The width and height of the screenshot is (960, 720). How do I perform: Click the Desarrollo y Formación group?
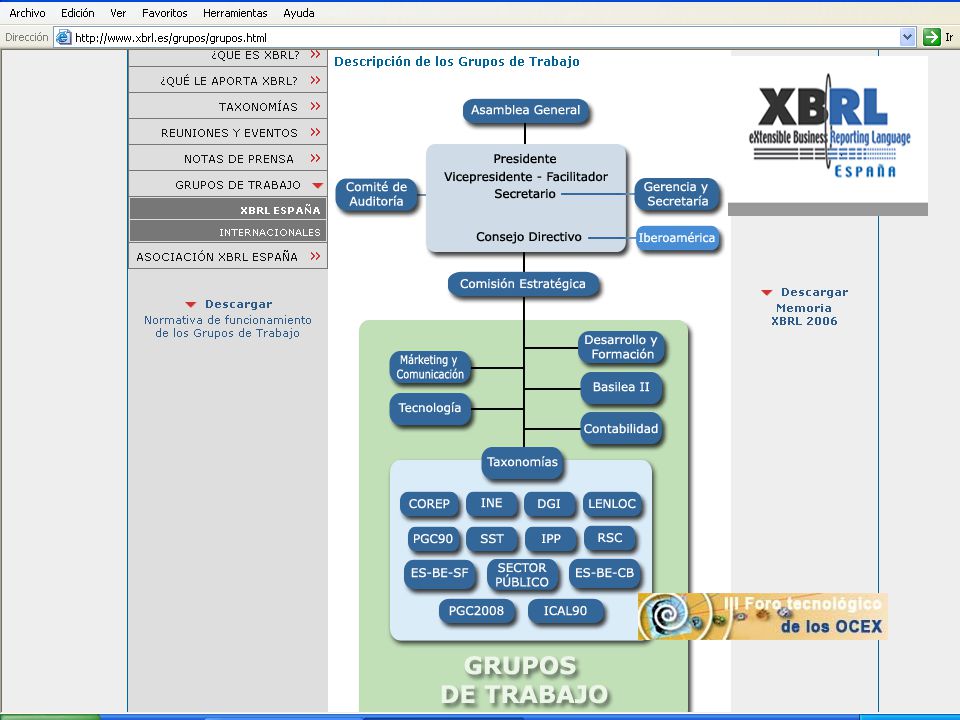pos(621,347)
